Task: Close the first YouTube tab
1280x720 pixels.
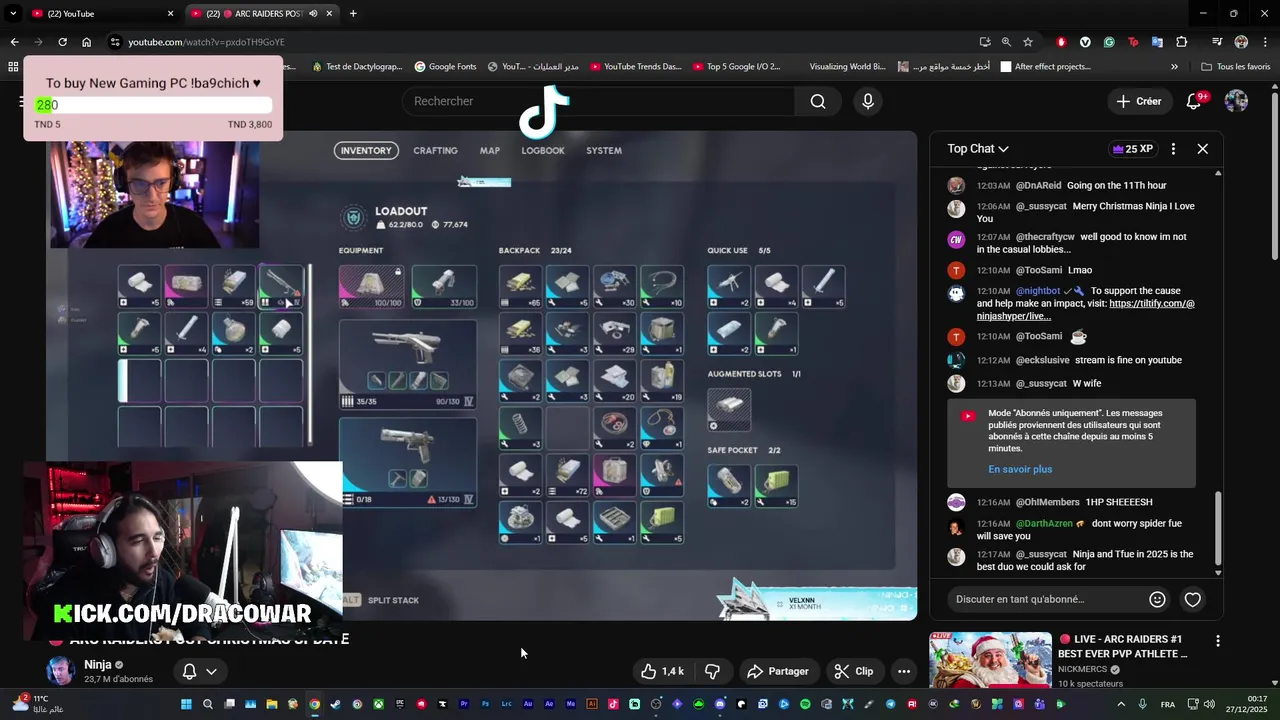Action: 170,14
